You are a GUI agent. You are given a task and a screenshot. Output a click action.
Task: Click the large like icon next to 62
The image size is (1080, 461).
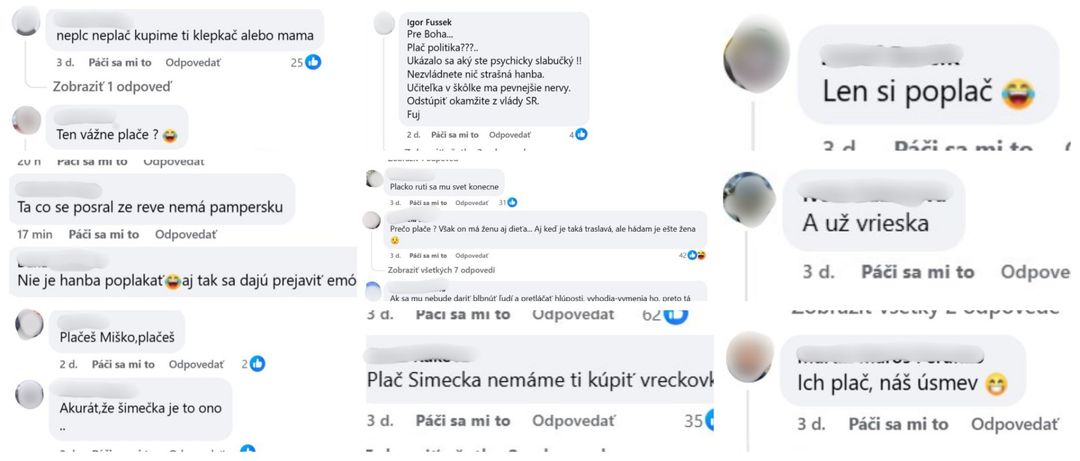pyautogui.click(x=676, y=315)
